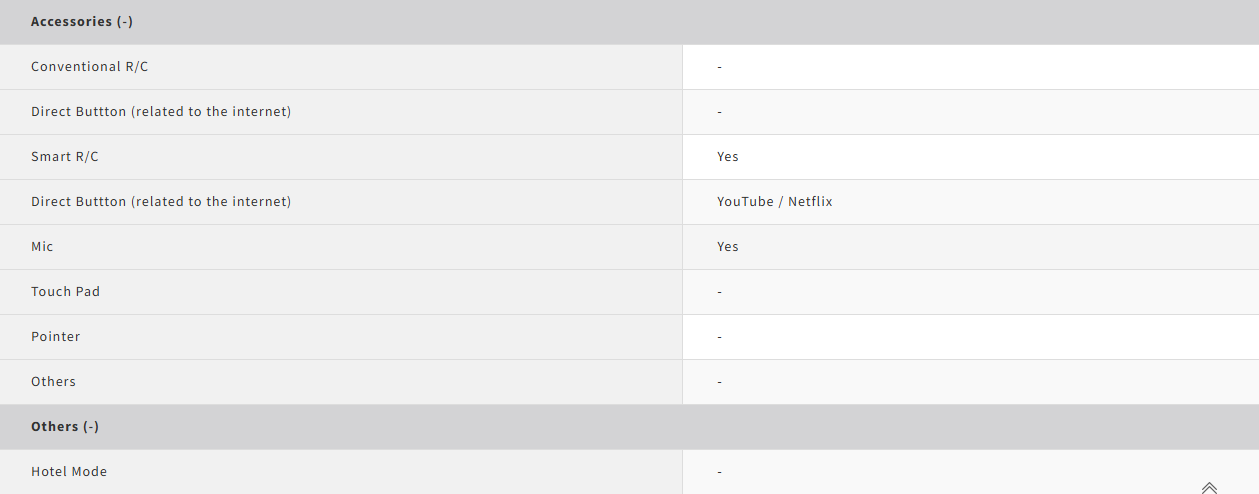This screenshot has height=494, width=1259.
Task: Click Direct Buttton label below Smart R/C
Action: pos(161,202)
